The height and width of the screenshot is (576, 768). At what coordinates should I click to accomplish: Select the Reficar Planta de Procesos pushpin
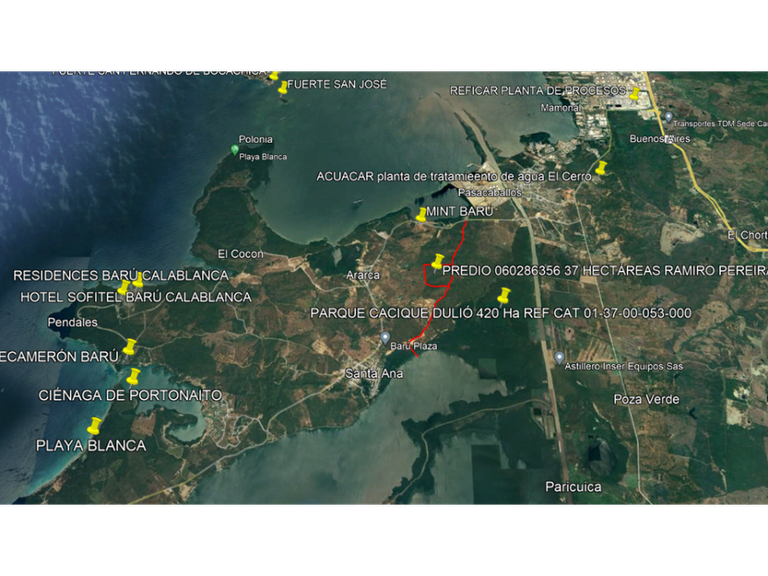coord(635,93)
